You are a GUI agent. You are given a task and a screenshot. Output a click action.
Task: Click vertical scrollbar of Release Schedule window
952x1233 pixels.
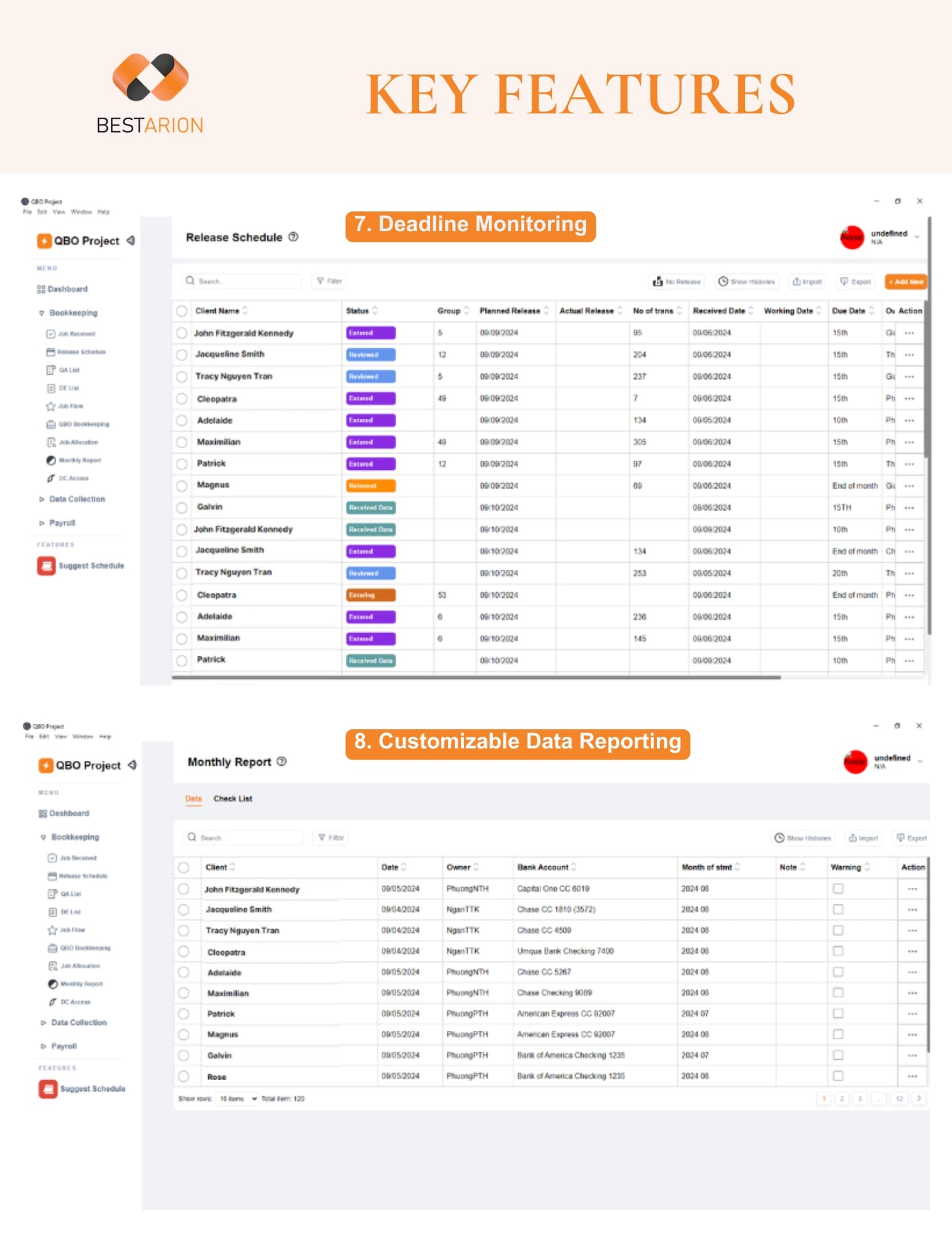point(929,425)
